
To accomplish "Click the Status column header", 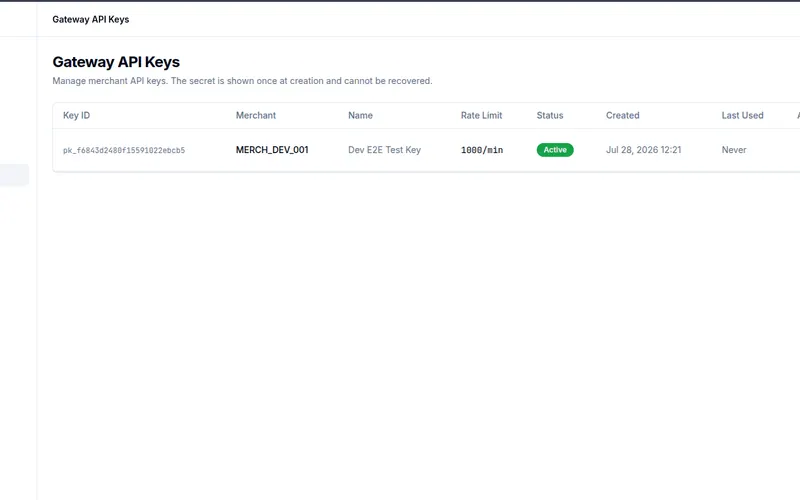I will pyautogui.click(x=549, y=115).
